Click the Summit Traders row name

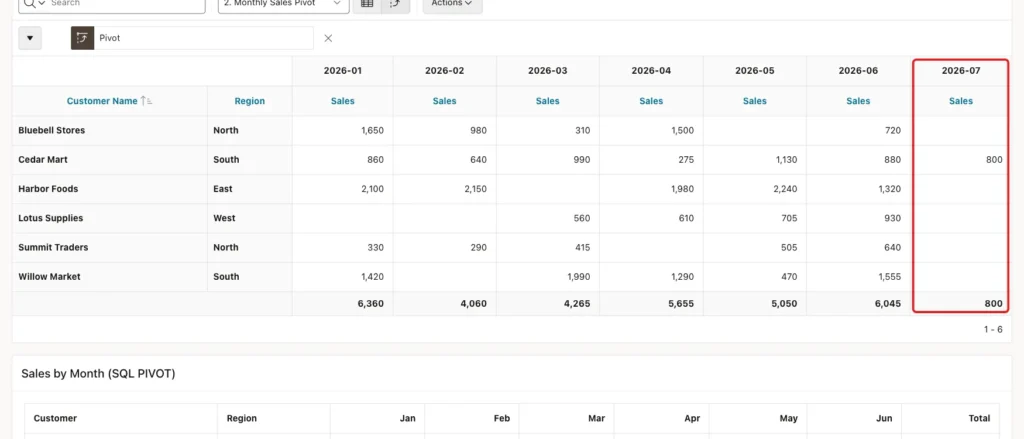click(x=54, y=248)
